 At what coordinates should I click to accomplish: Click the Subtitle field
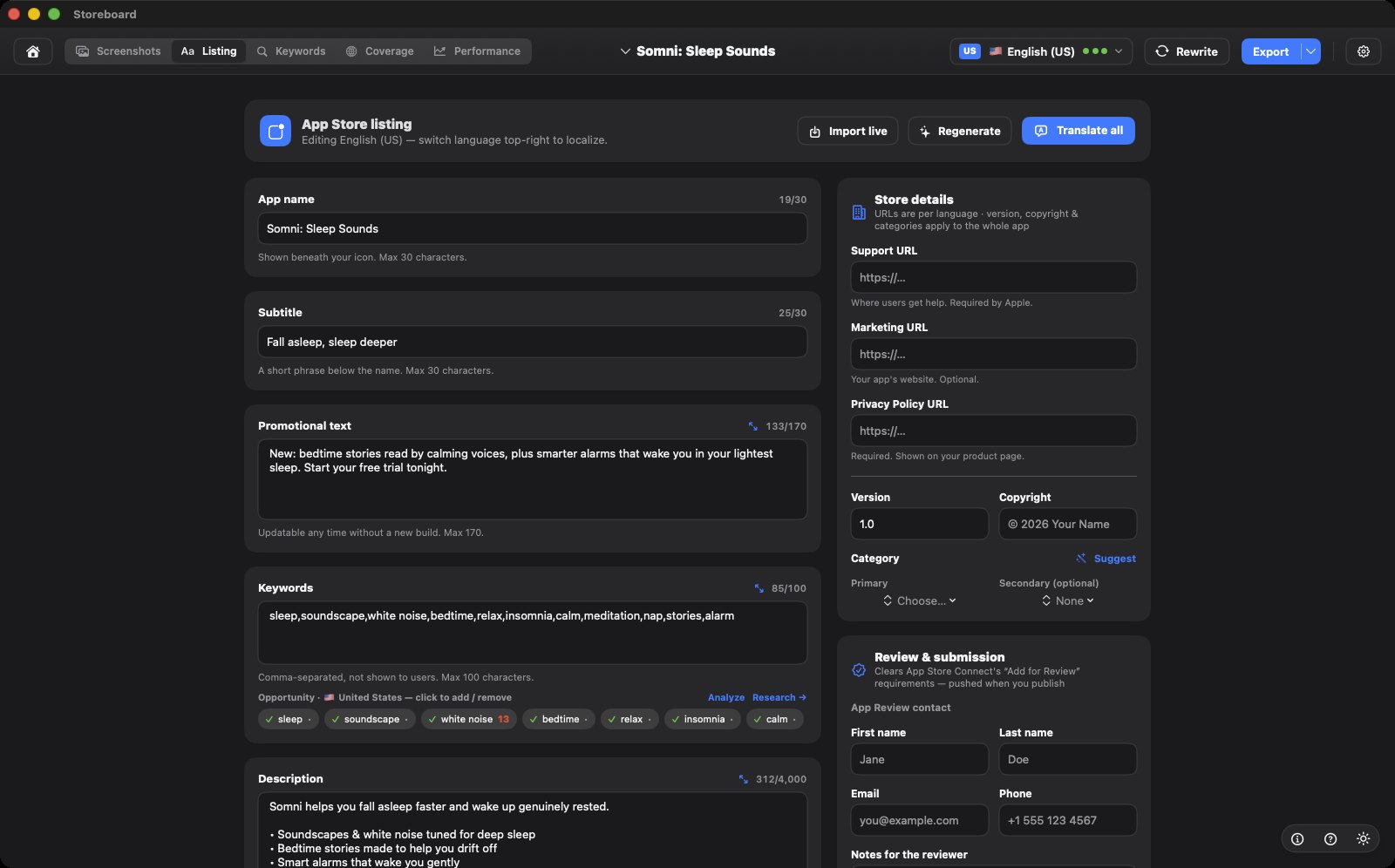[x=533, y=342]
